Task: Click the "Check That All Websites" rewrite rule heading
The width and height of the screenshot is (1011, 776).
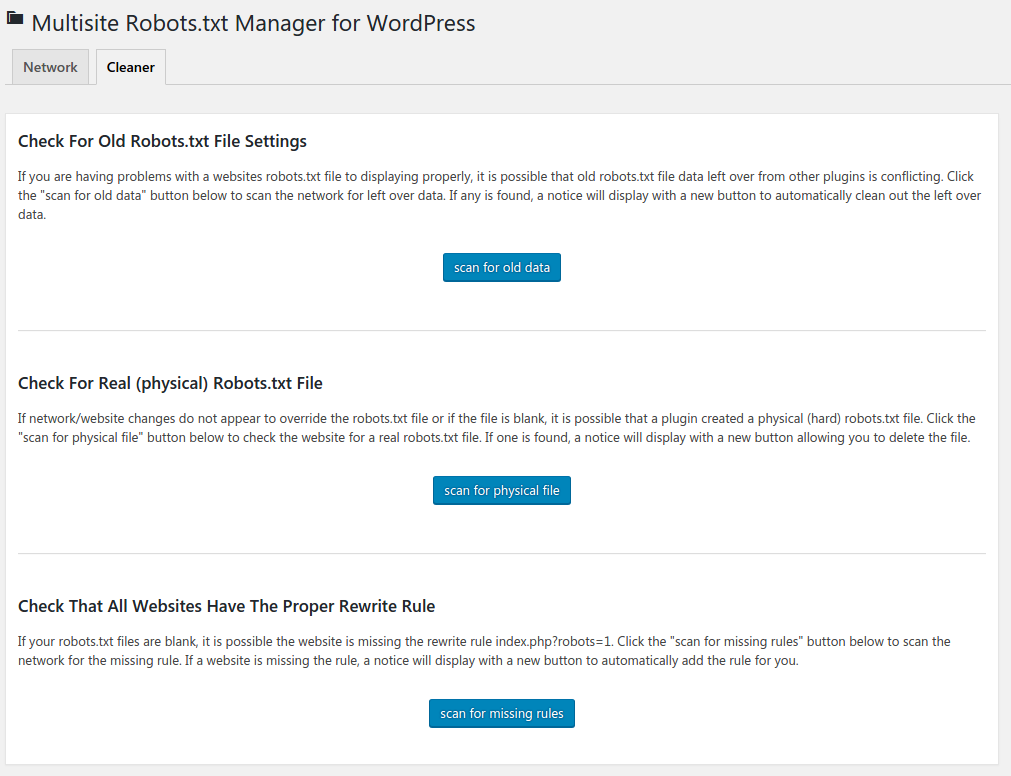Action: (x=226, y=606)
